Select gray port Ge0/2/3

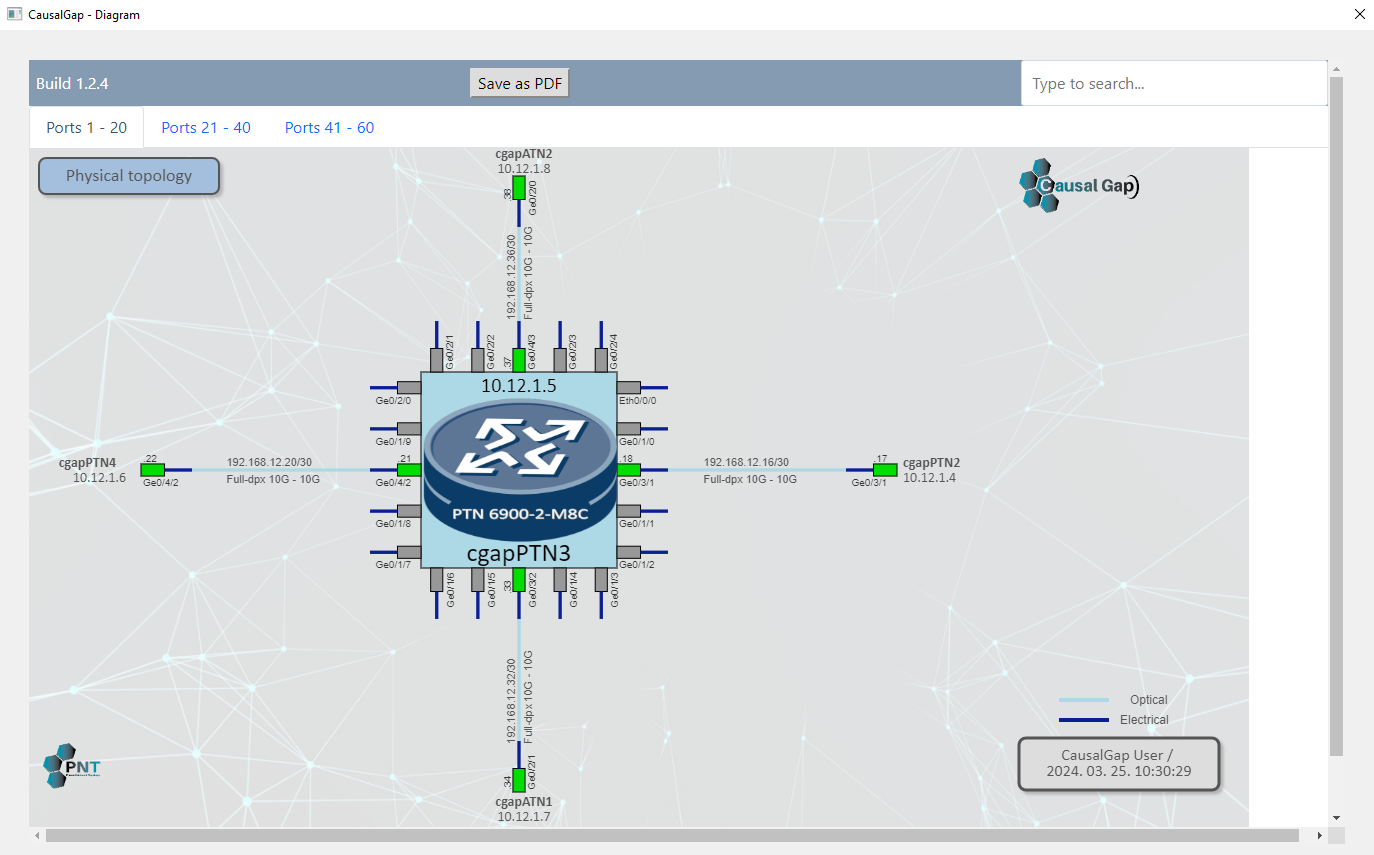(x=560, y=360)
